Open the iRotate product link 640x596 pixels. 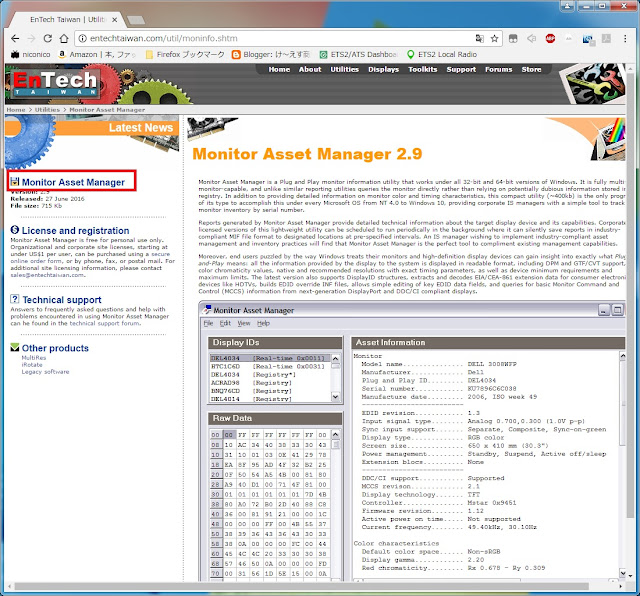pos(32,365)
